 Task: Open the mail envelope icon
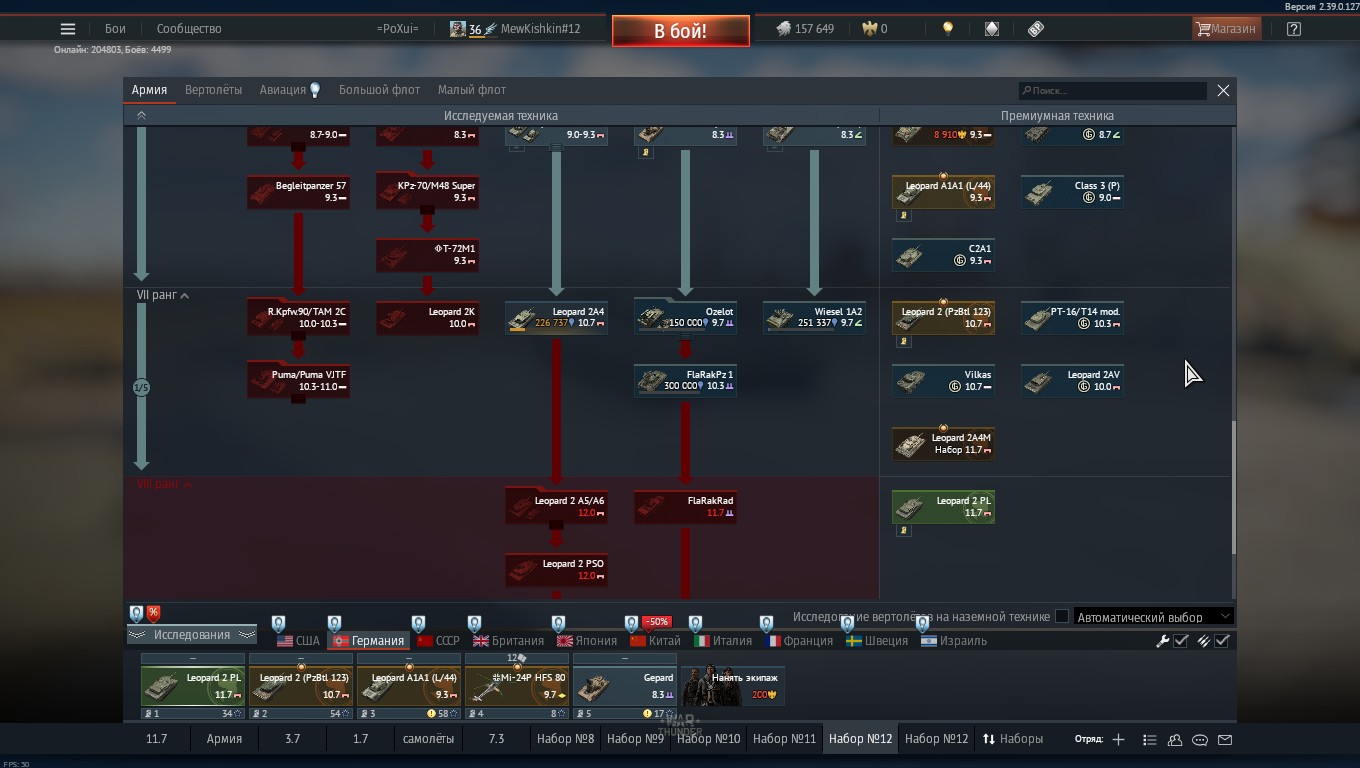click(x=1225, y=739)
